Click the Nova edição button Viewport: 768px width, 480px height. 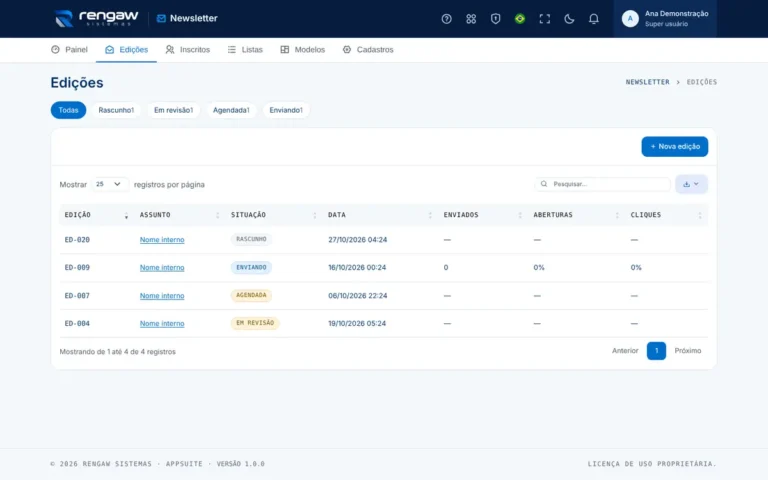click(674, 146)
